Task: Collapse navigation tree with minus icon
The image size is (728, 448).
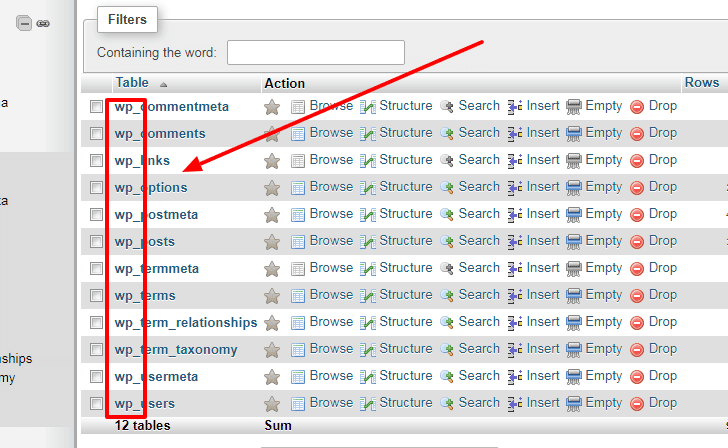Action: click(x=24, y=23)
